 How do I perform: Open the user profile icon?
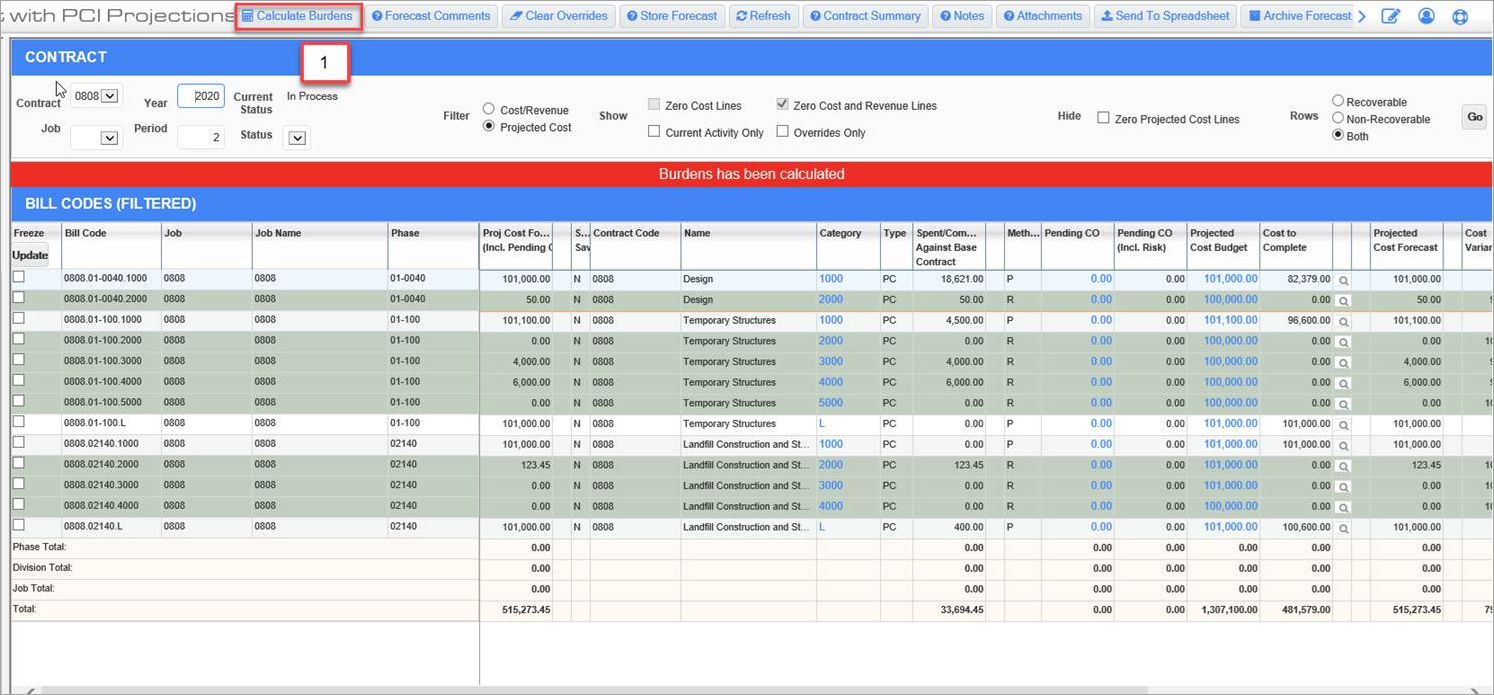tap(1426, 16)
